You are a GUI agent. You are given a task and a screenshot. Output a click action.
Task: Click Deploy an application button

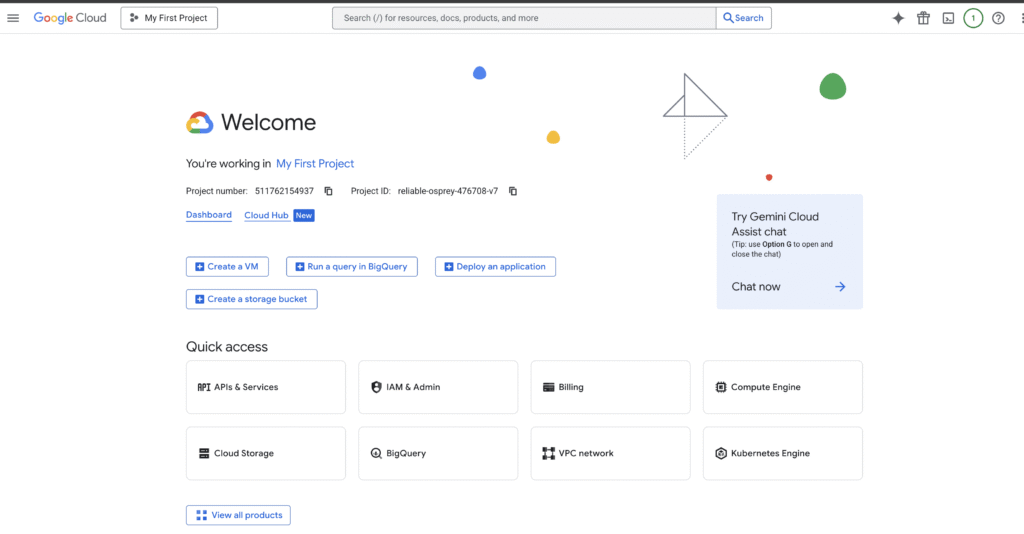[495, 267]
